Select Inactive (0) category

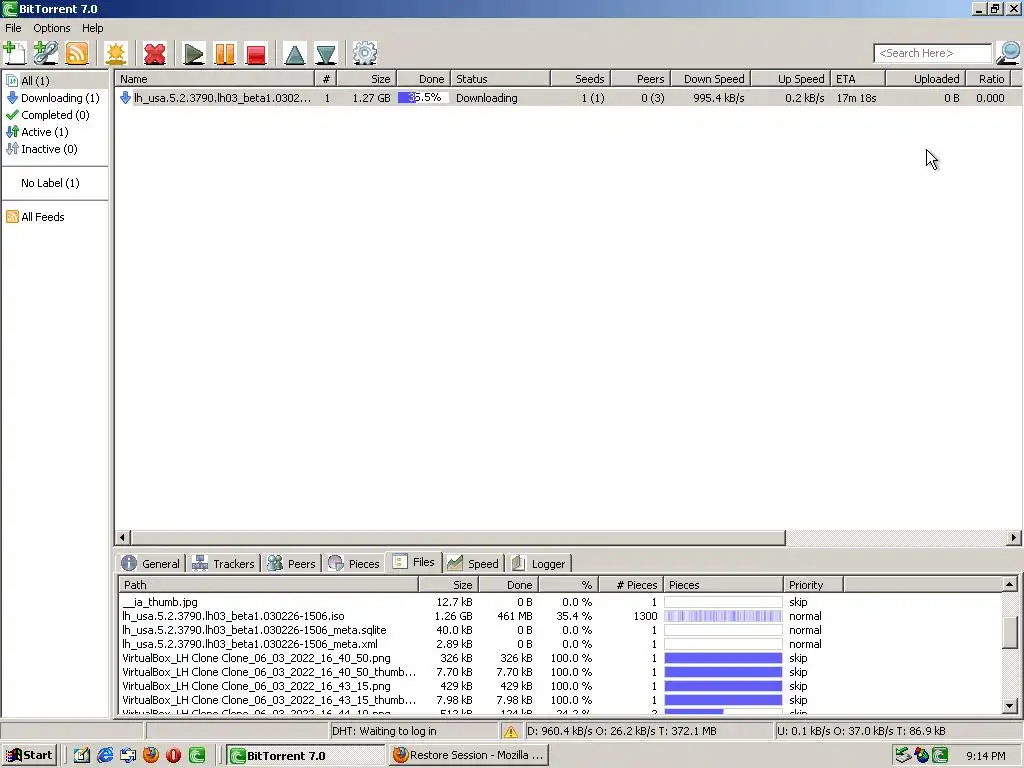click(42, 149)
